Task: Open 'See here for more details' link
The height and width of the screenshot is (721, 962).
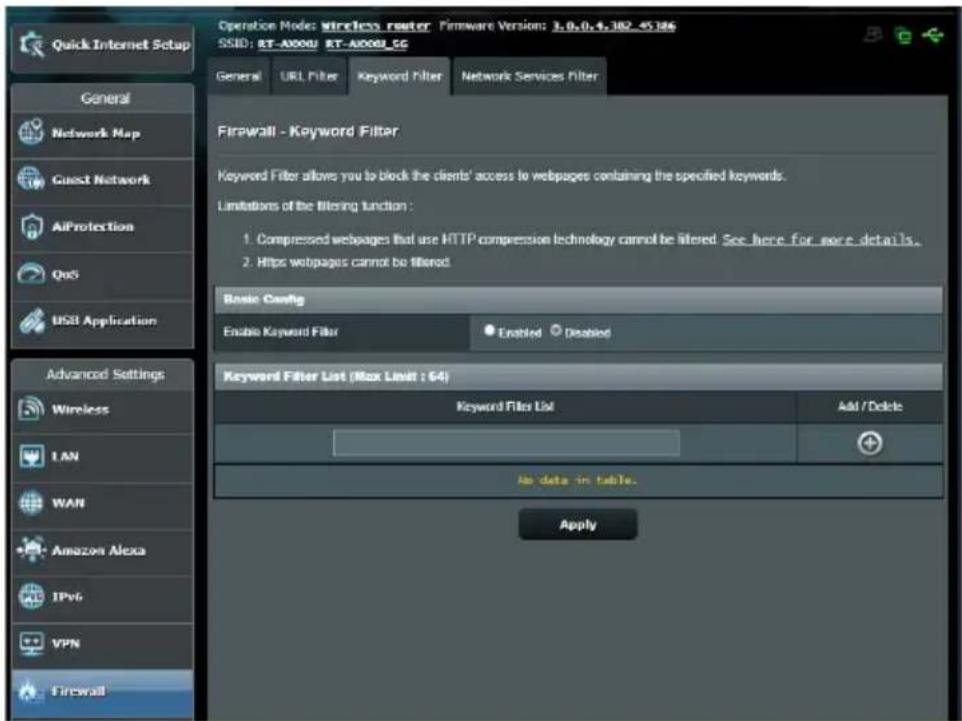Action: point(822,239)
